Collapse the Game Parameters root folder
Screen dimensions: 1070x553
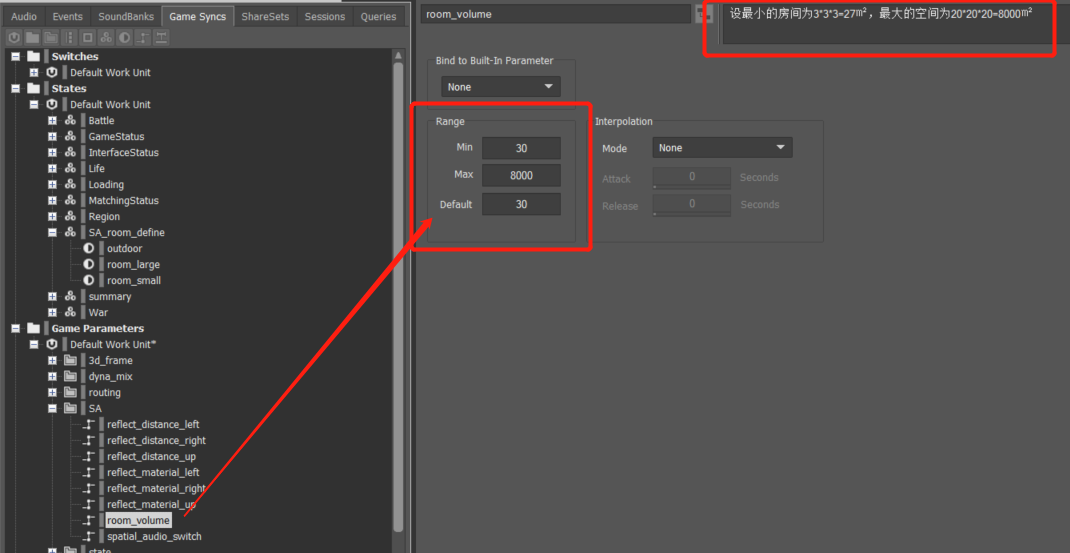15,328
